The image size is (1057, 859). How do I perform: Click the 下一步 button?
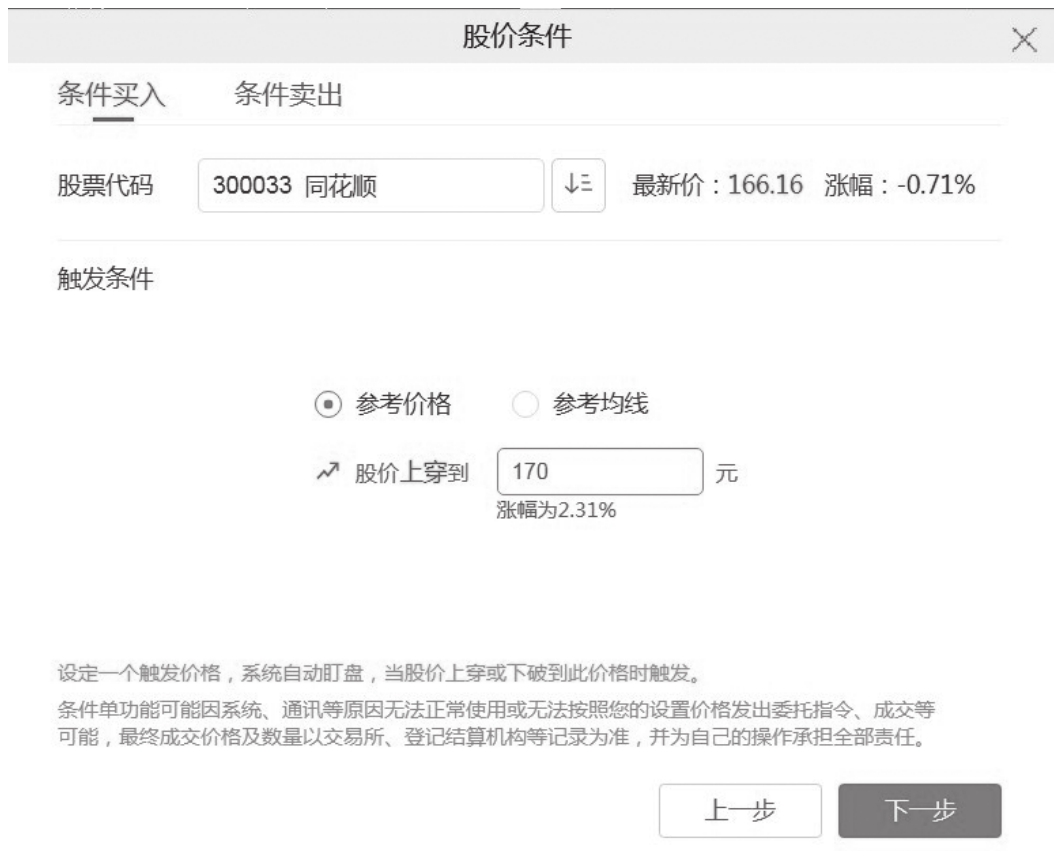[x=919, y=810]
